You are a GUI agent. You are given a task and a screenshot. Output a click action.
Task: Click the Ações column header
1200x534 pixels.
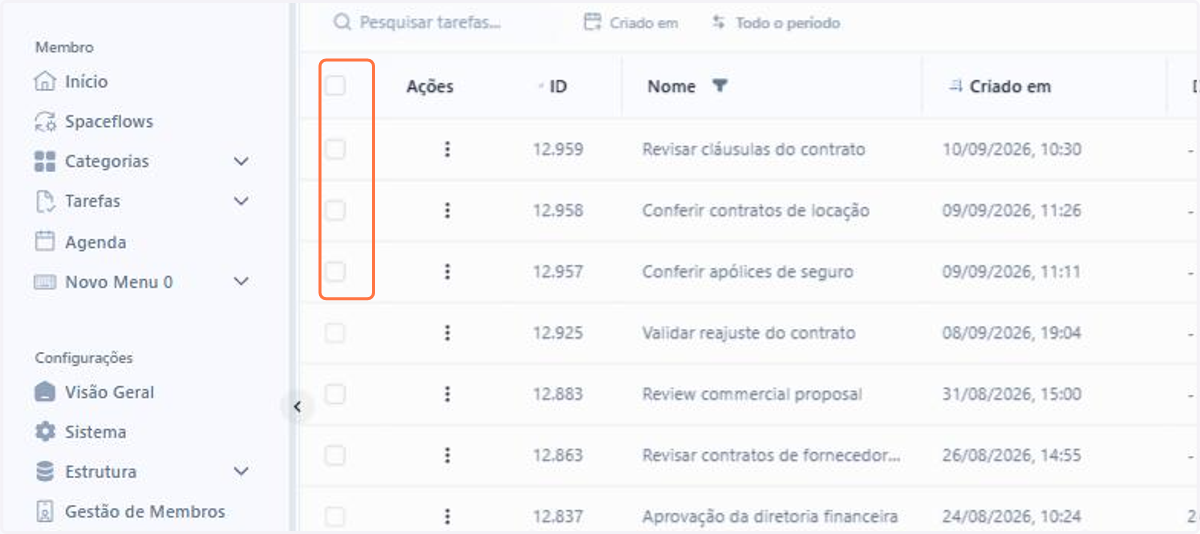[x=430, y=86]
